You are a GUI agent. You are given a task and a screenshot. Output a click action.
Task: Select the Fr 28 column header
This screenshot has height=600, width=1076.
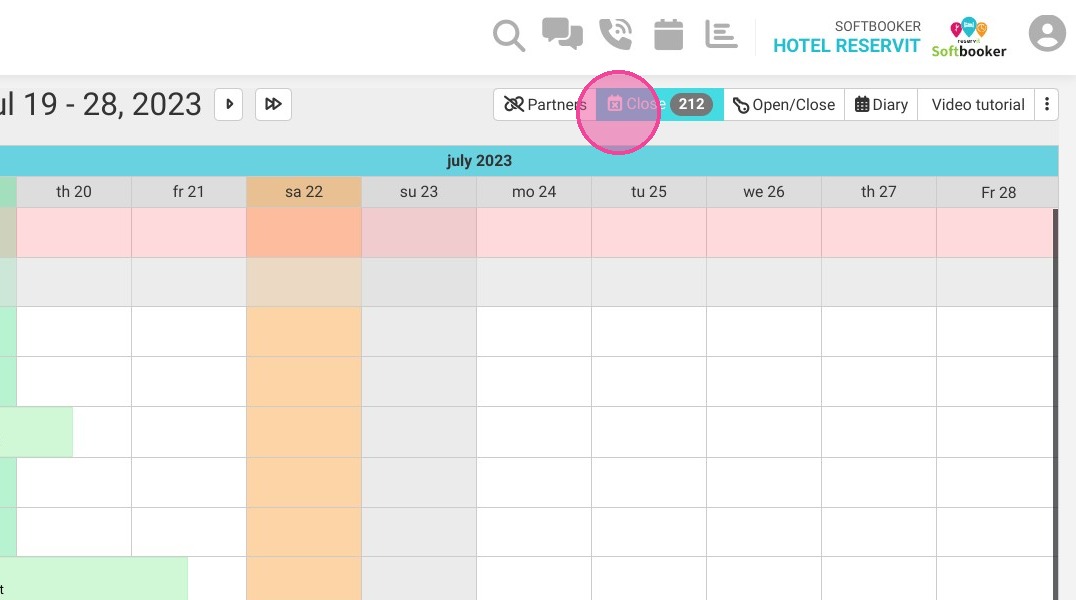click(x=998, y=192)
